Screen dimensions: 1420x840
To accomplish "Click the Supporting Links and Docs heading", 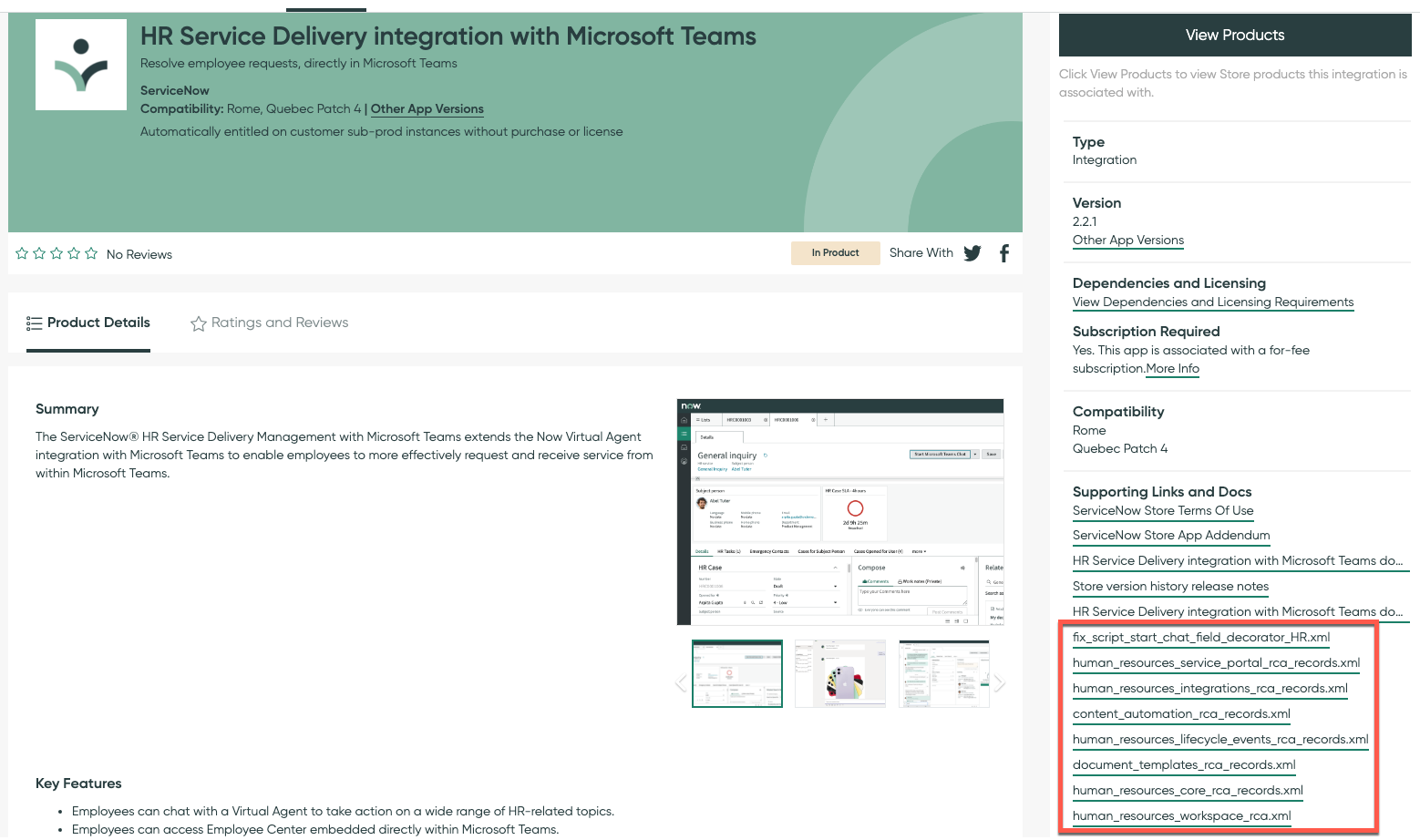I will [1162, 492].
